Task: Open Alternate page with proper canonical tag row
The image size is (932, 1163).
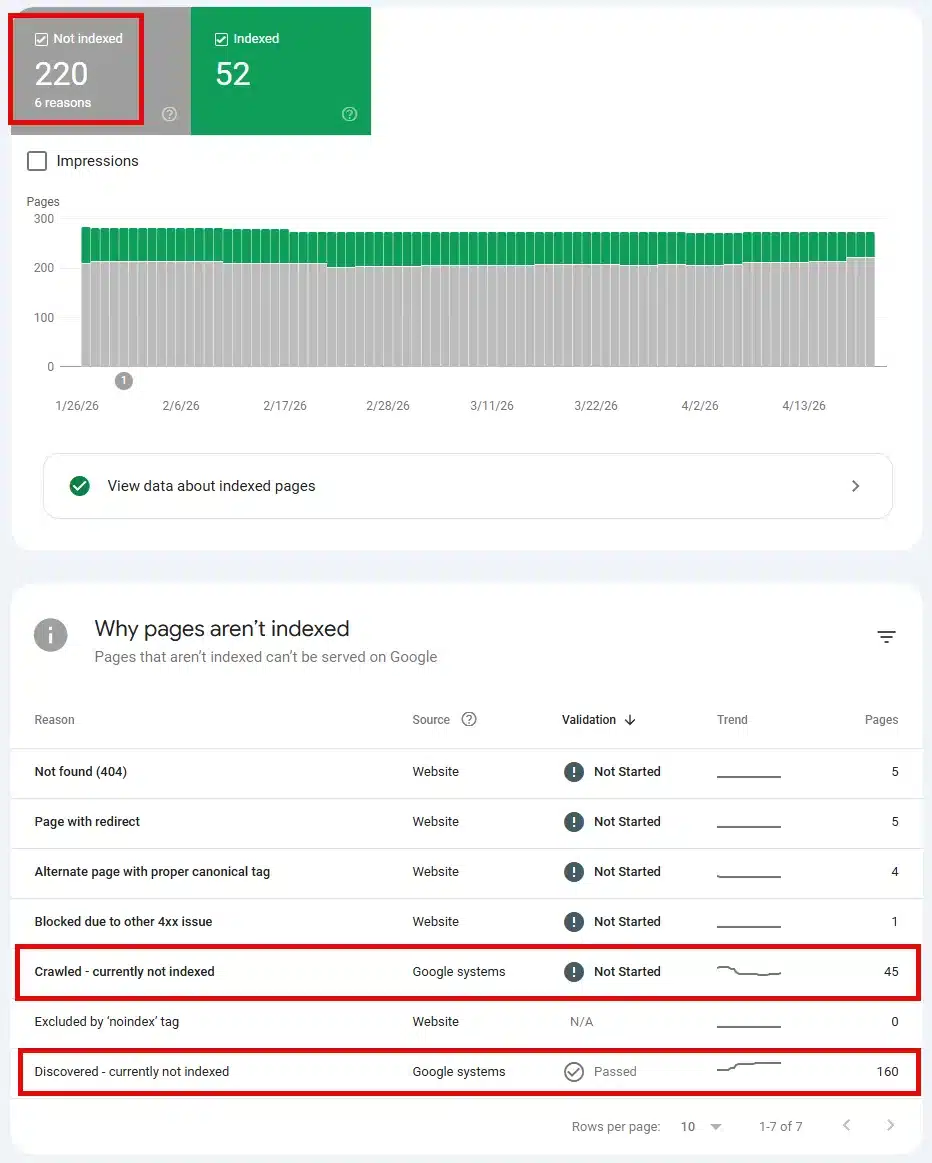Action: (466, 872)
